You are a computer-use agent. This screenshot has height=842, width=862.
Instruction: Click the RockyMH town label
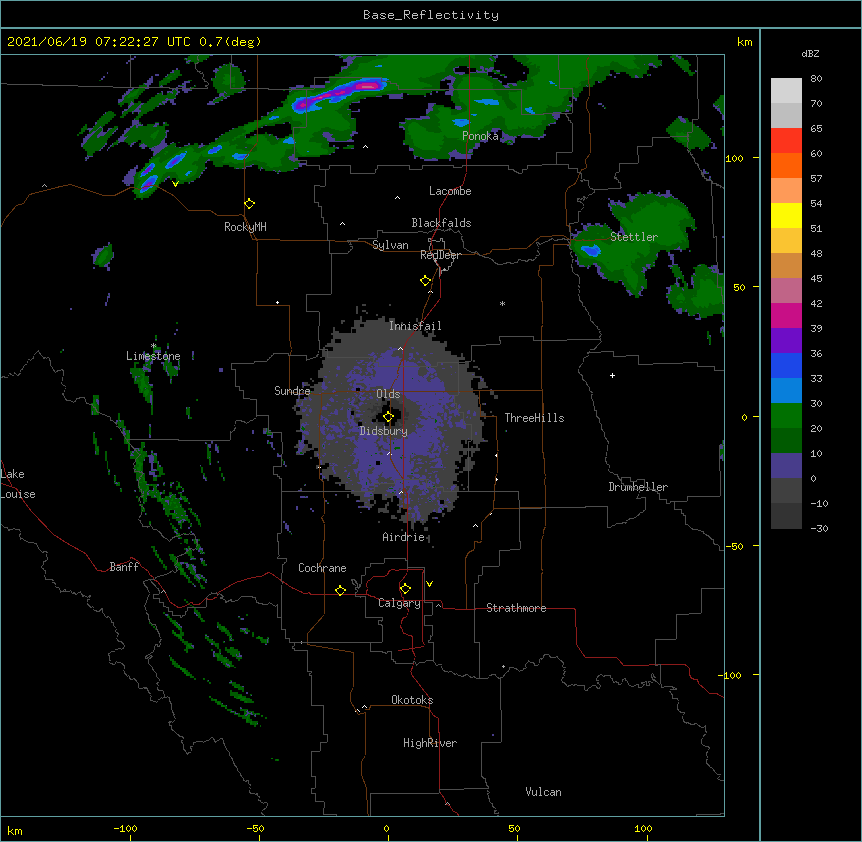pyautogui.click(x=245, y=227)
